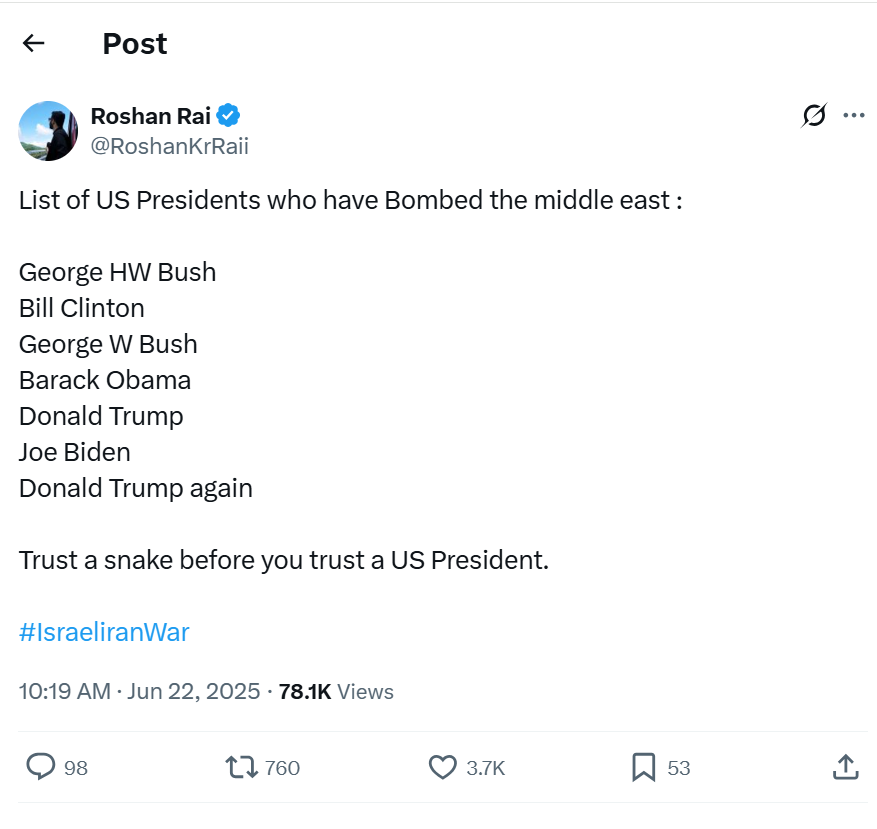The width and height of the screenshot is (877, 829).
Task: Open the @RoshanKrRaii handle link
Action: tap(169, 146)
